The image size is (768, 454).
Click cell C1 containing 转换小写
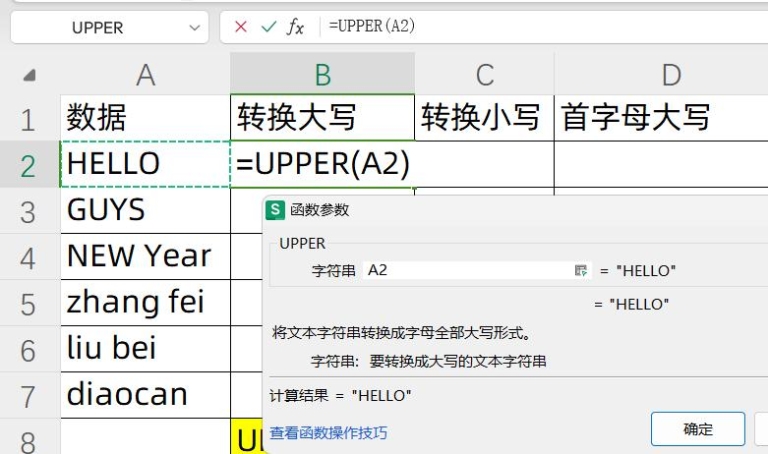(484, 118)
